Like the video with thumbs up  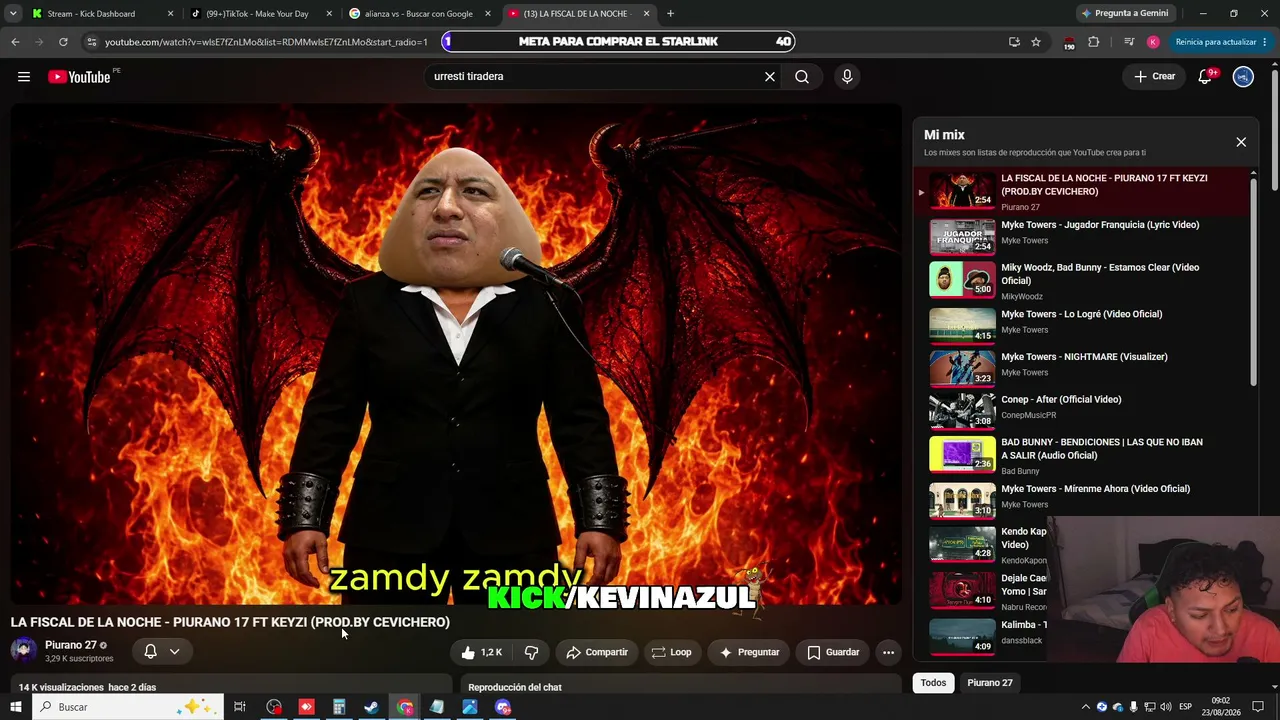[x=481, y=652]
